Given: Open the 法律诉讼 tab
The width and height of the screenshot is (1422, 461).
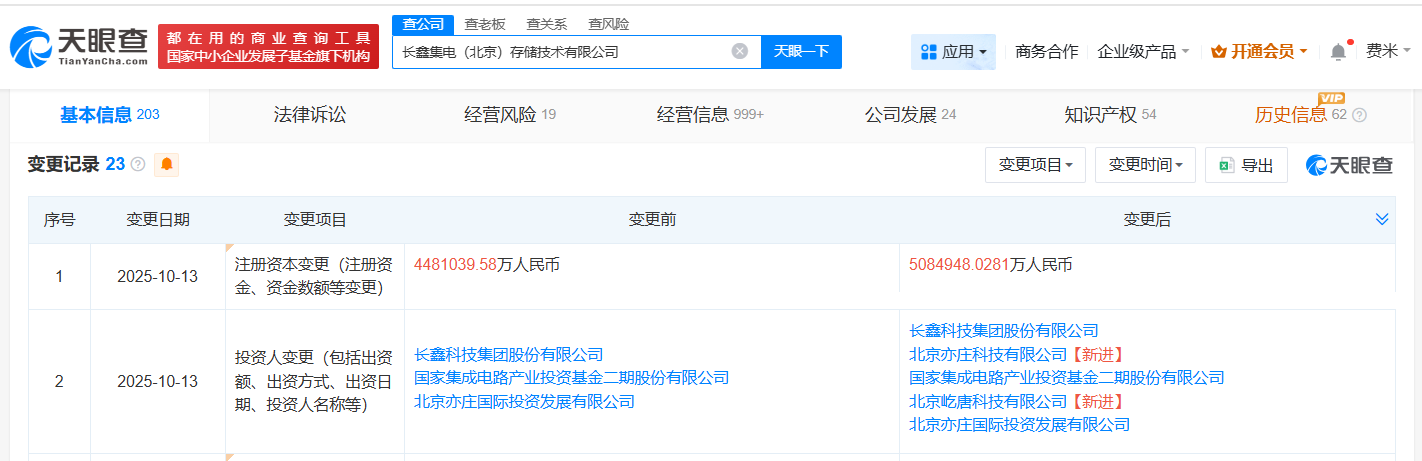Looking at the screenshot, I should tap(310, 115).
